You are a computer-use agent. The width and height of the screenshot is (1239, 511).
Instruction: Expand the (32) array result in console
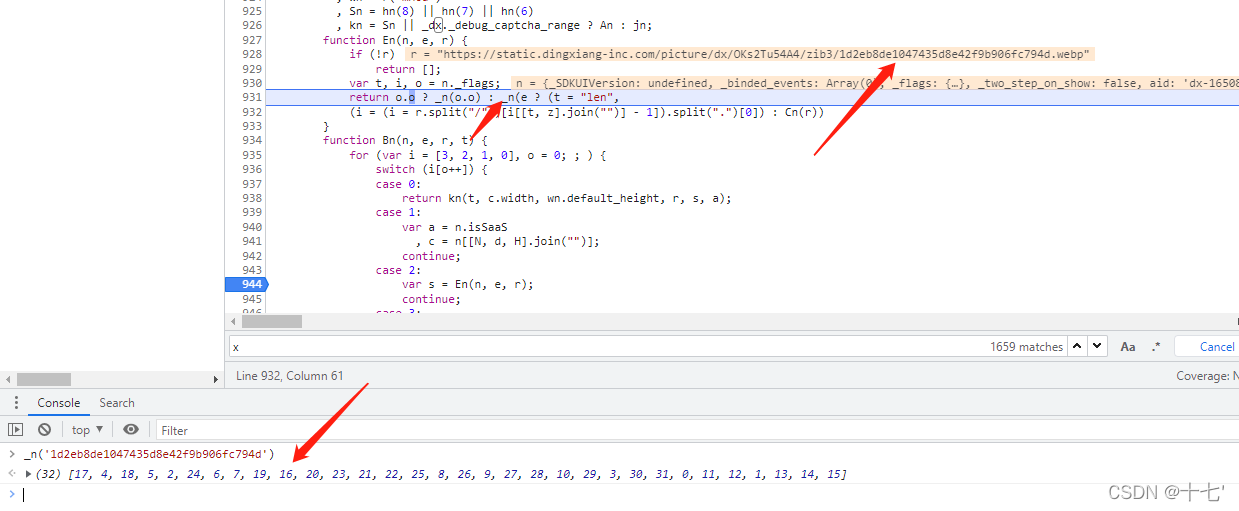[x=29, y=473]
